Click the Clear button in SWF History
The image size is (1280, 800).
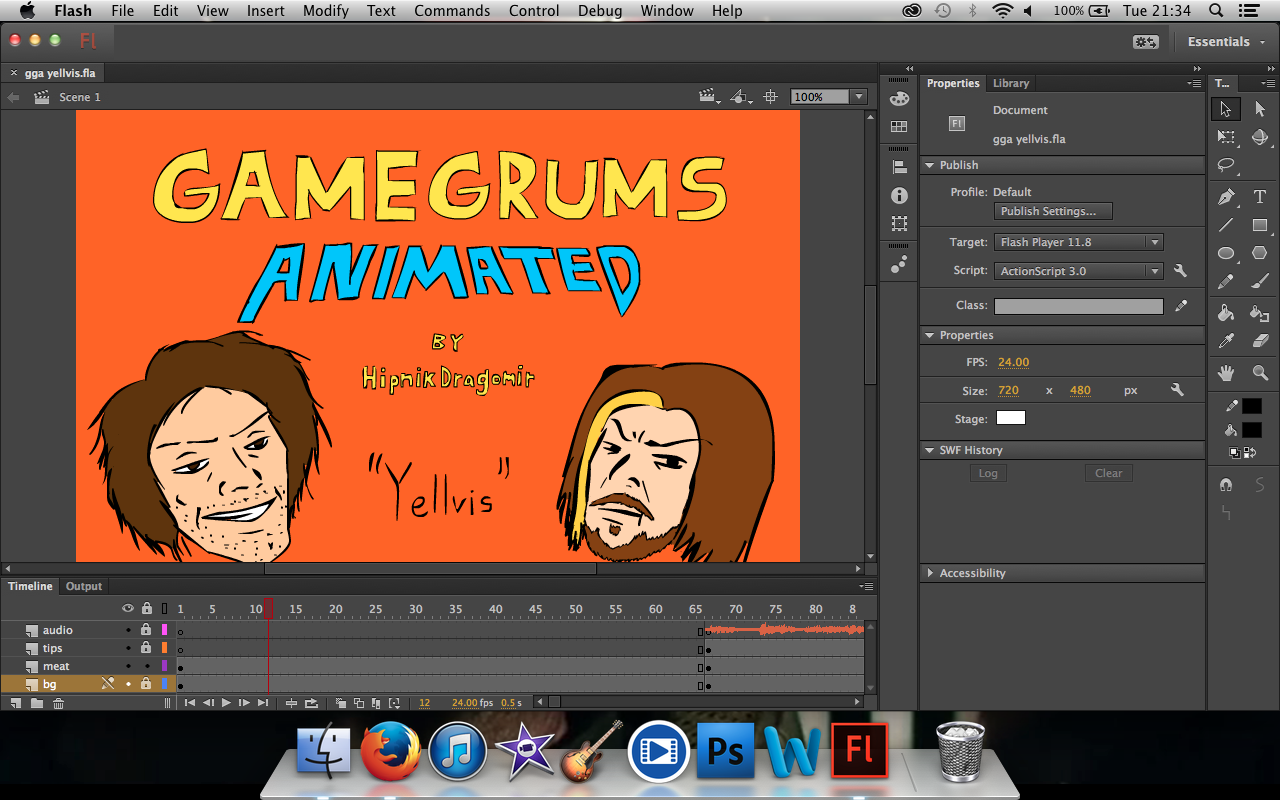point(1109,473)
